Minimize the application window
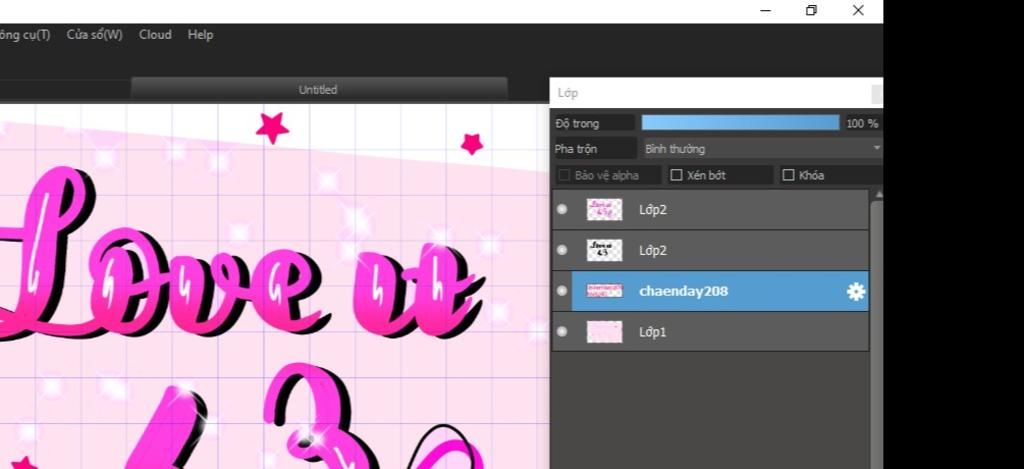Screen dimensions: 1024x469 [x=765, y=10]
